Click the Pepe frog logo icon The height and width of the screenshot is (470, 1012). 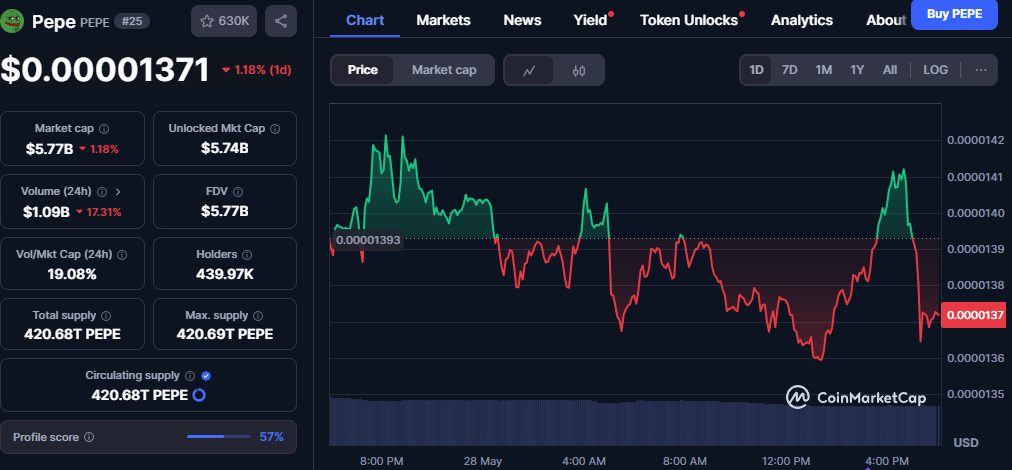coord(12,21)
